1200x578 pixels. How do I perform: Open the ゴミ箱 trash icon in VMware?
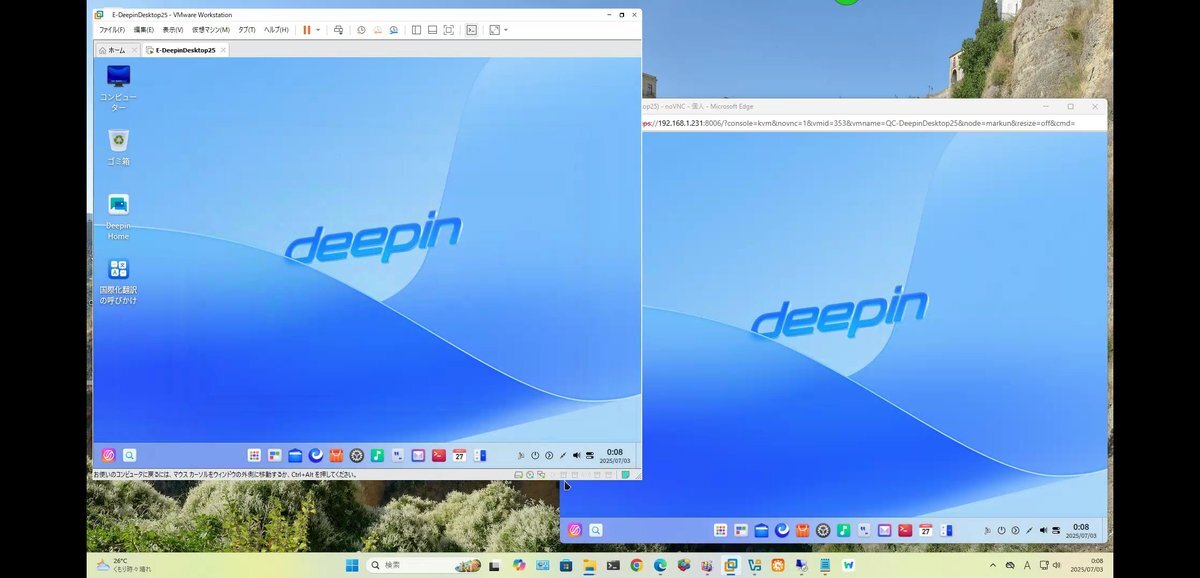tap(118, 146)
